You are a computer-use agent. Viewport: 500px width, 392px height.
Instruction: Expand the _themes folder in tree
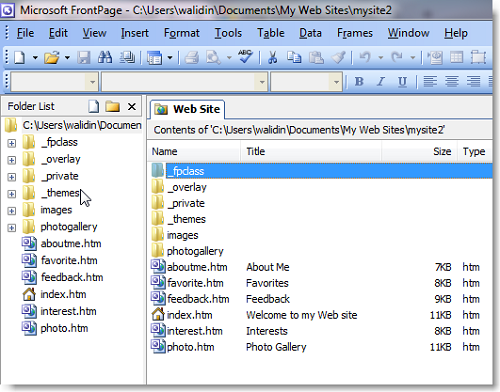(x=12, y=194)
